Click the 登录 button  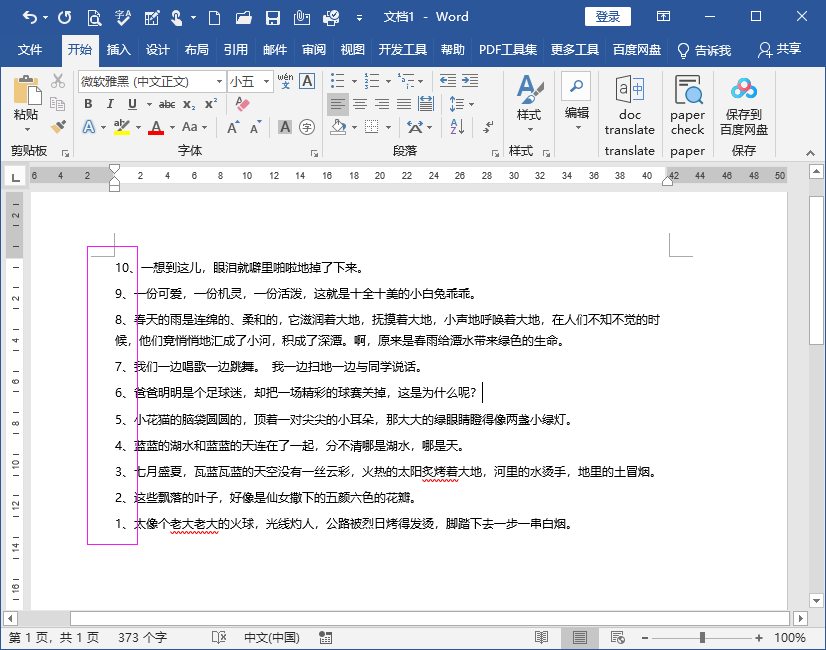607,17
